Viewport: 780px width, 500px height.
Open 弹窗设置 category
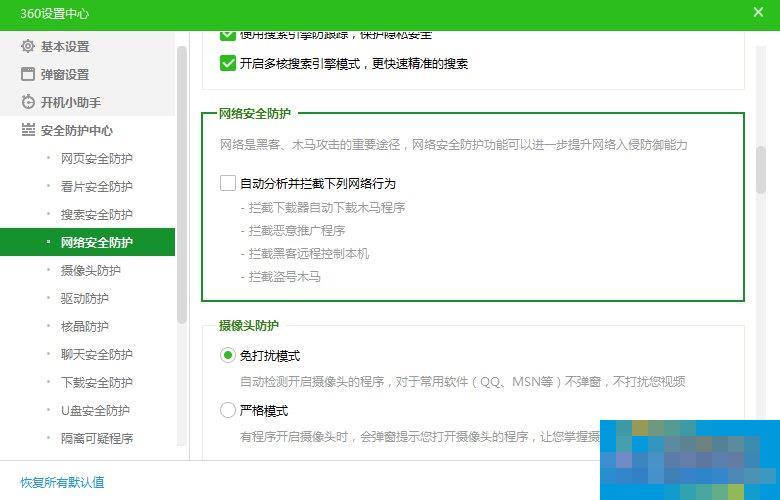pos(65,74)
